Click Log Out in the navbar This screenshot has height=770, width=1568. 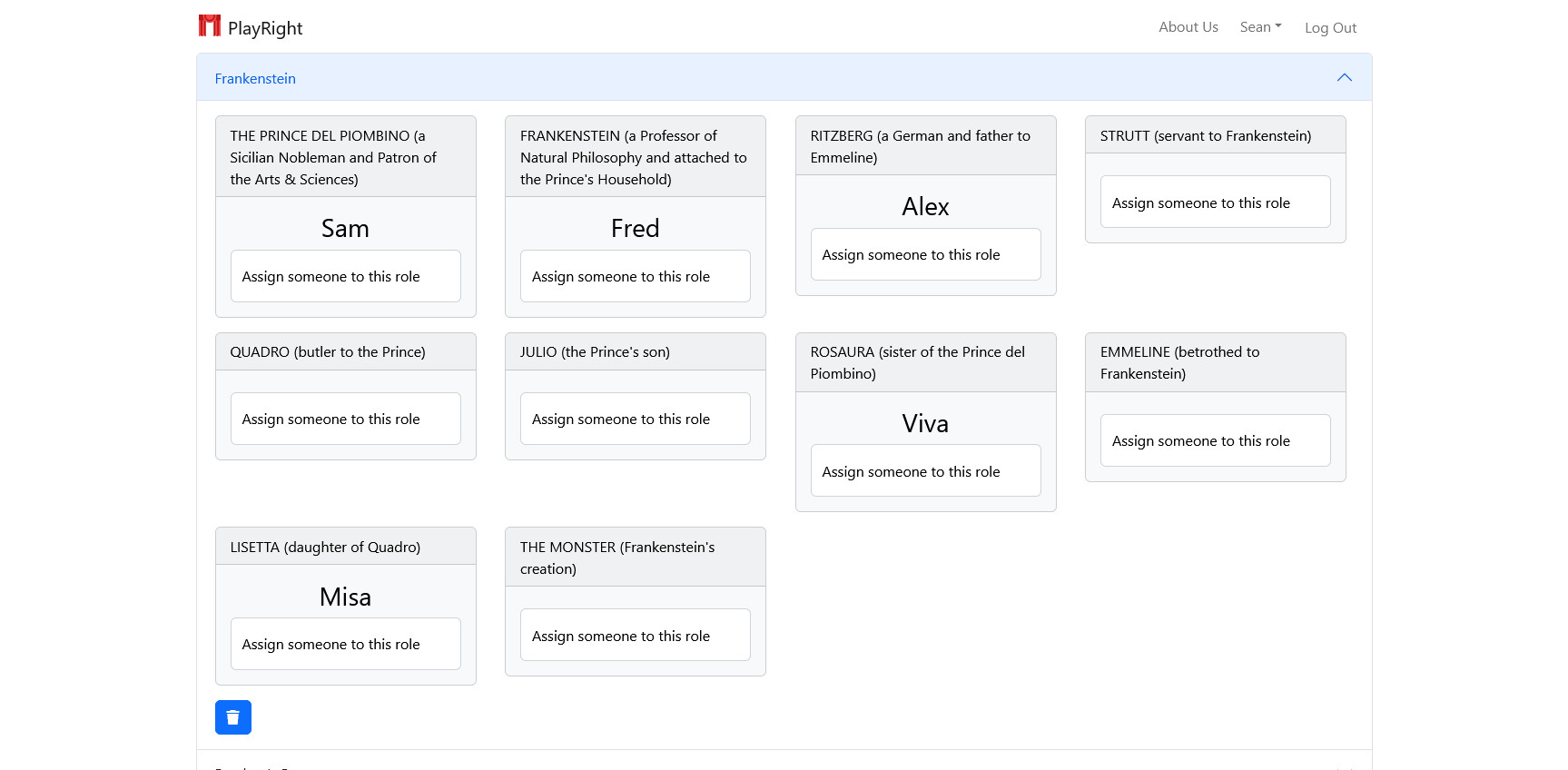[1330, 28]
